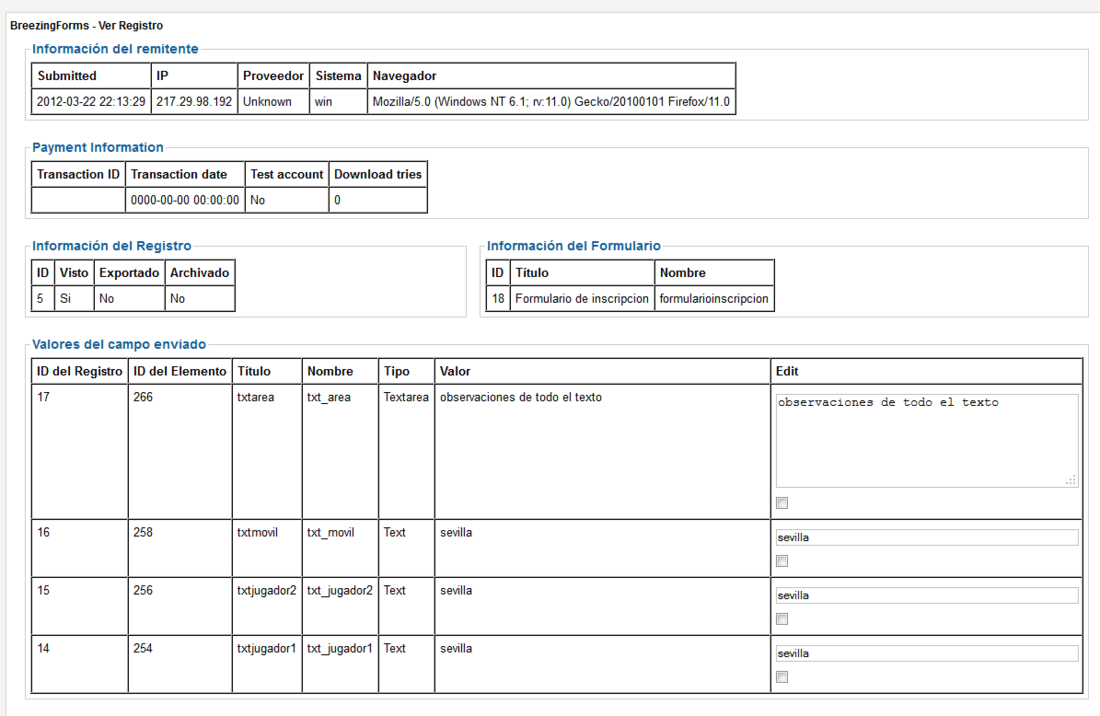This screenshot has height=716, width=1100.
Task: Tick the checkbox in the txtmovil row
Action: coord(782,561)
